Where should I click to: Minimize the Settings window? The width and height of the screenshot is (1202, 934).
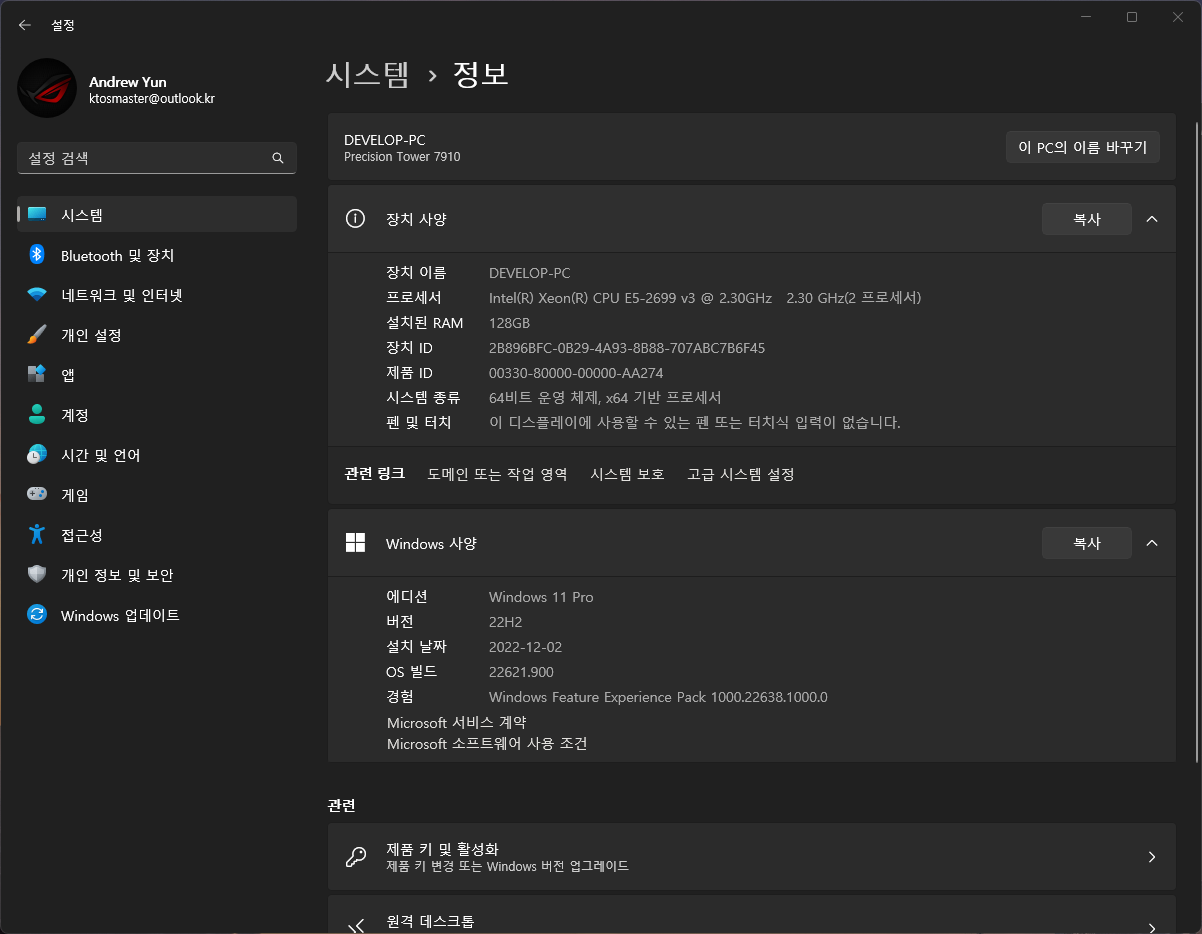tap(1086, 17)
